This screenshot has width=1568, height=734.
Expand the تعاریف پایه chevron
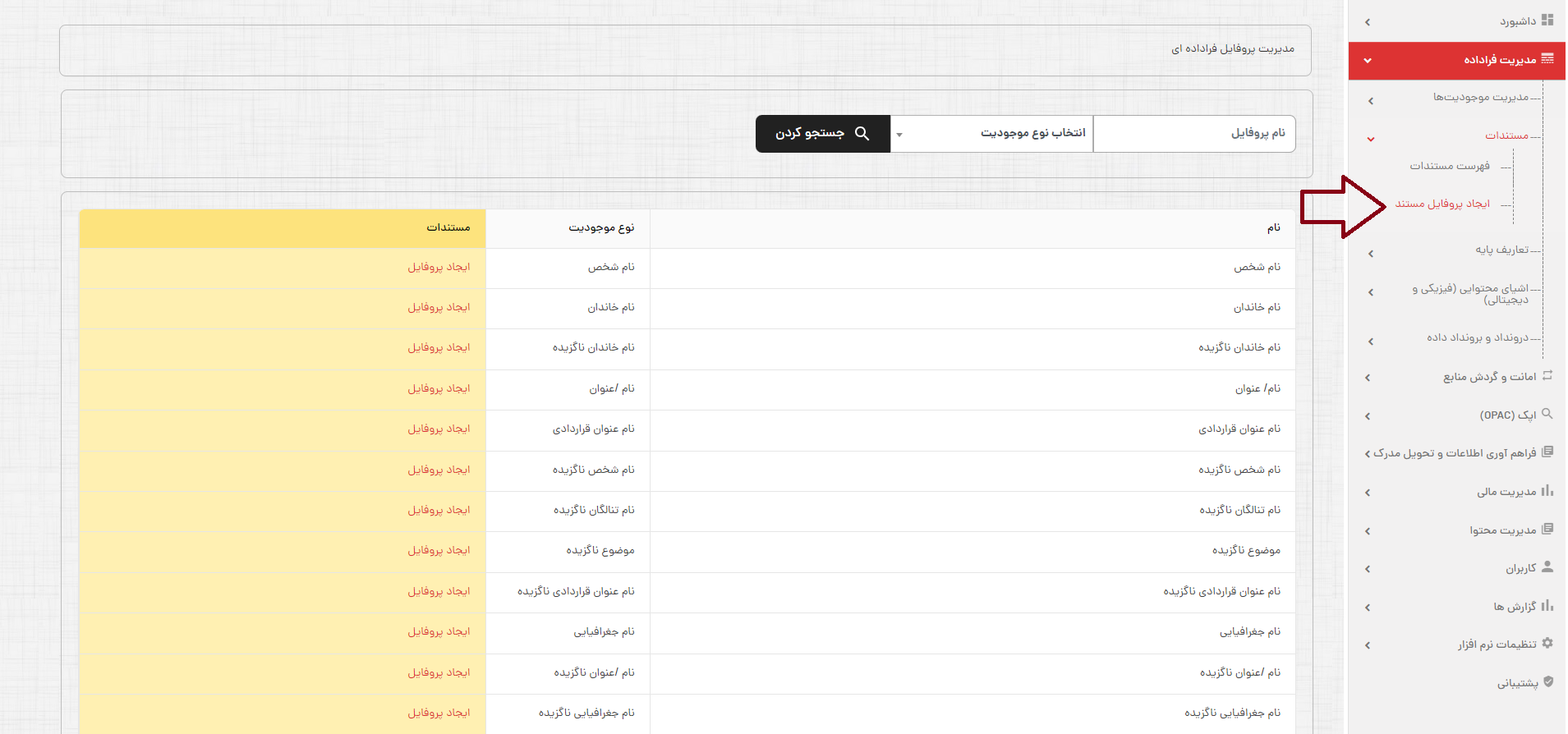[x=1371, y=254]
